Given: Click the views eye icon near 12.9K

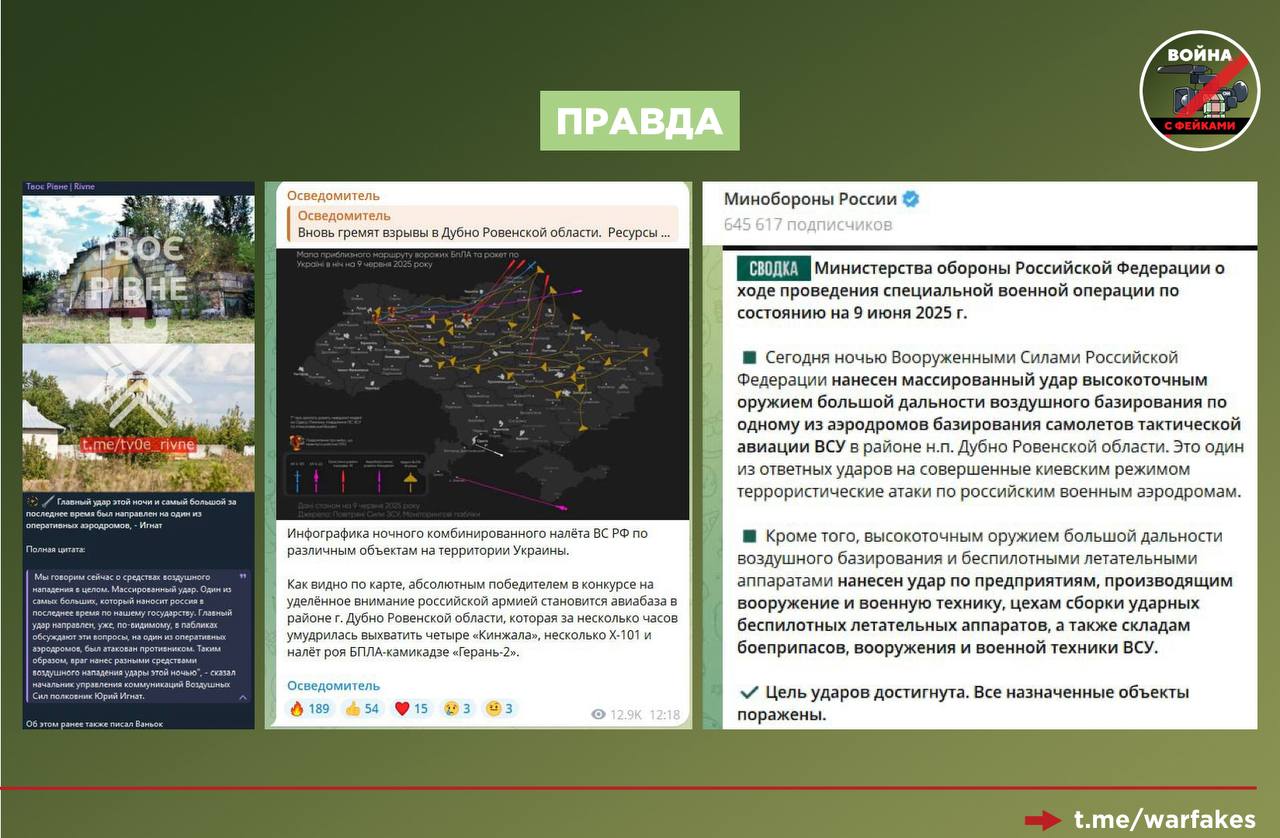Looking at the screenshot, I should point(599,714).
